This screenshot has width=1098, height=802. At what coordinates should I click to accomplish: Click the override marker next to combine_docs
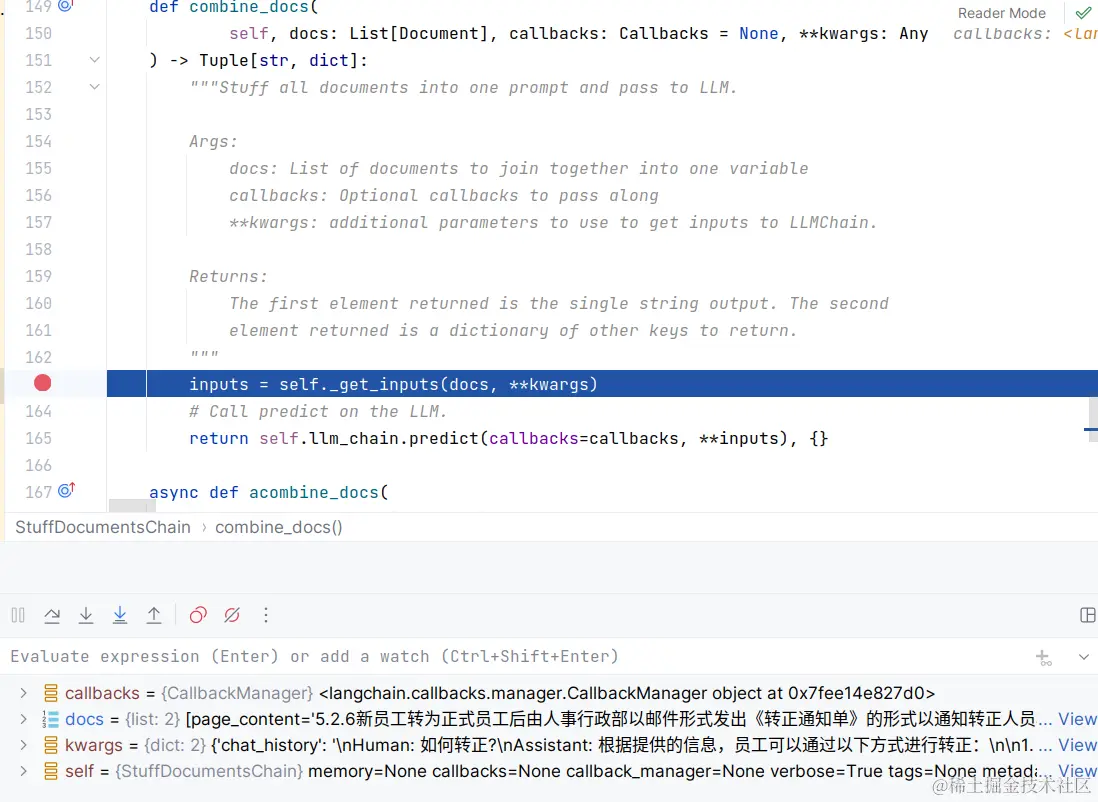tap(65, 7)
